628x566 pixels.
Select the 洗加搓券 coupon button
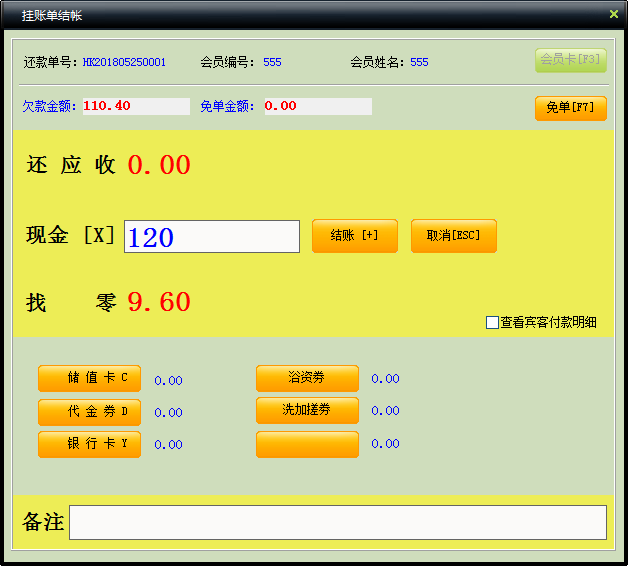click(x=307, y=410)
